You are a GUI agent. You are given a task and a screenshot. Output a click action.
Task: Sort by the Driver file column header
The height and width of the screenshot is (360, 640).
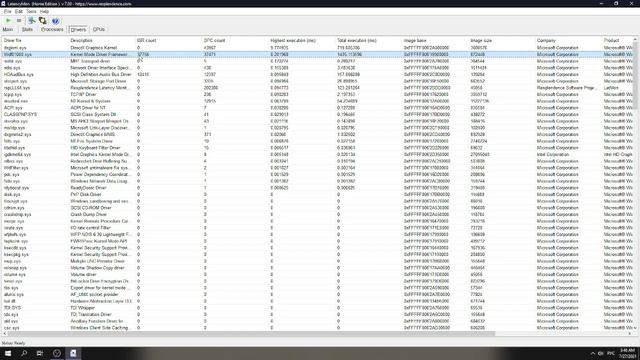(x=35, y=40)
